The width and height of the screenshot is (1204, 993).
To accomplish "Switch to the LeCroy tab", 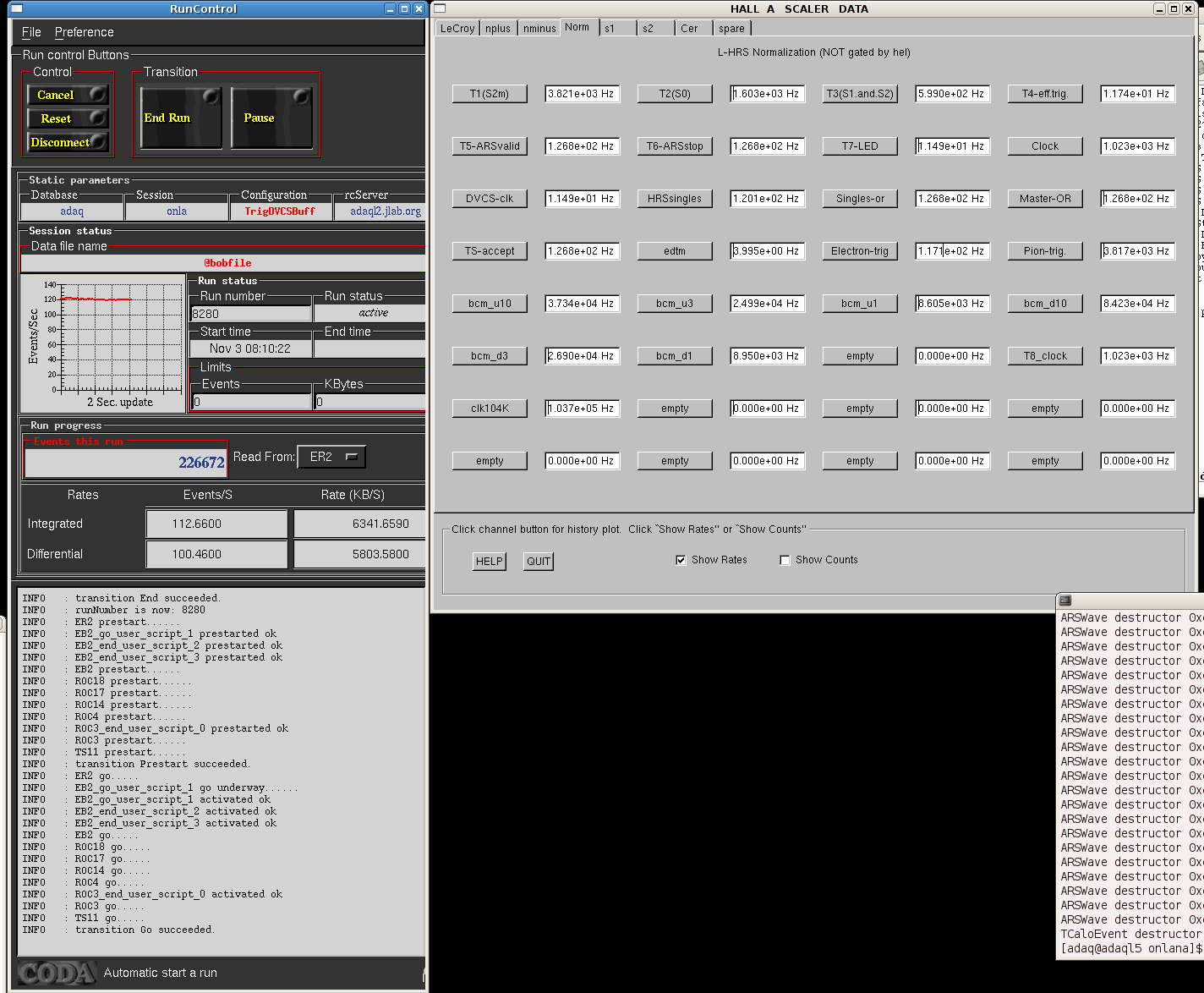I will 457,28.
